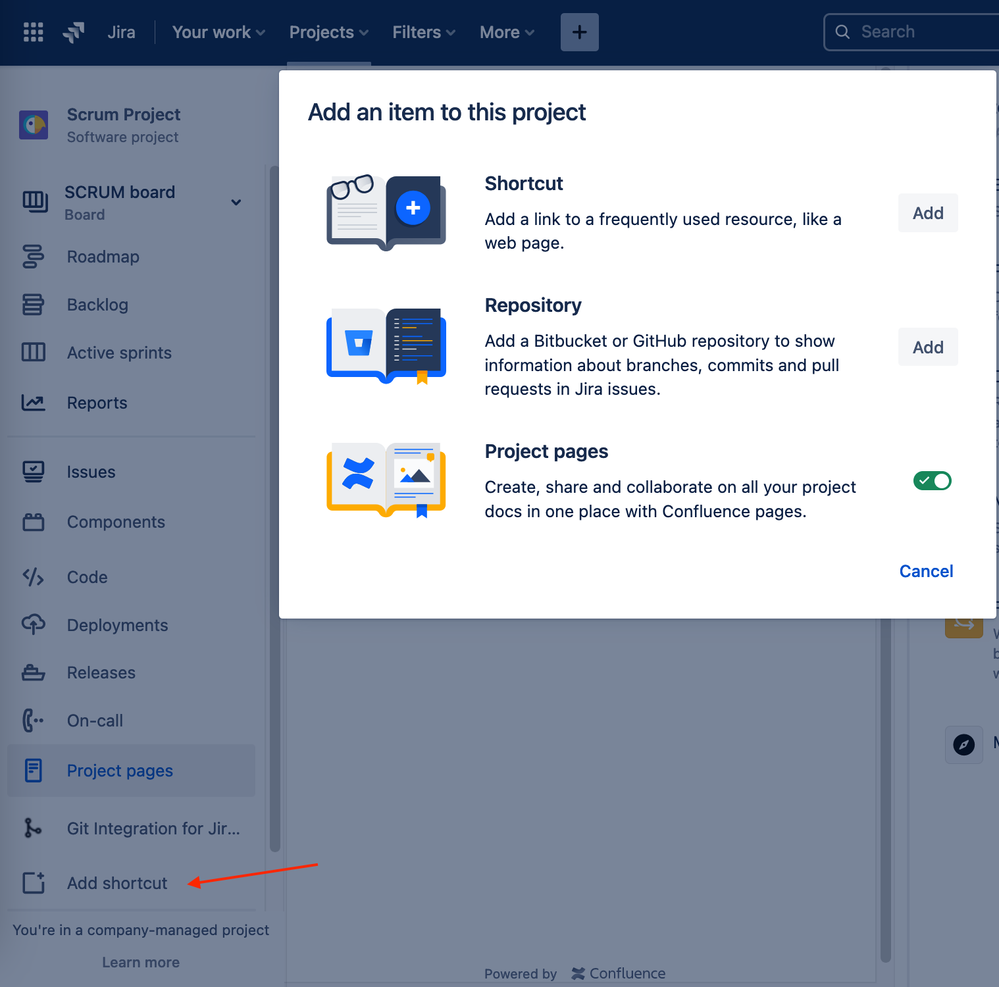Viewport: 999px width, 987px height.
Task: Click the Jira home text link
Action: point(121,32)
